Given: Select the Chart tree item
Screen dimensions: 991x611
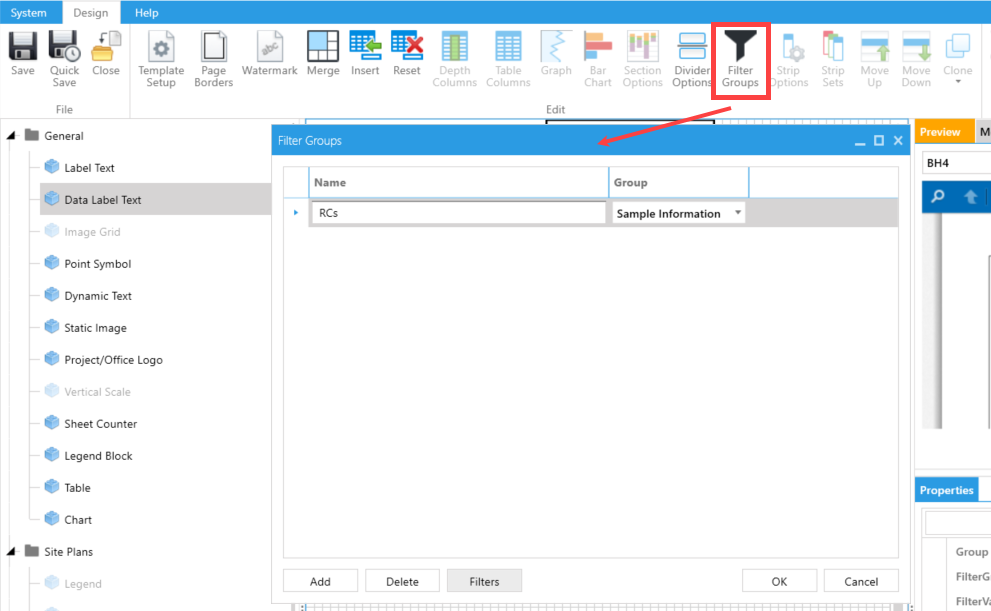Looking at the screenshot, I should [78, 520].
